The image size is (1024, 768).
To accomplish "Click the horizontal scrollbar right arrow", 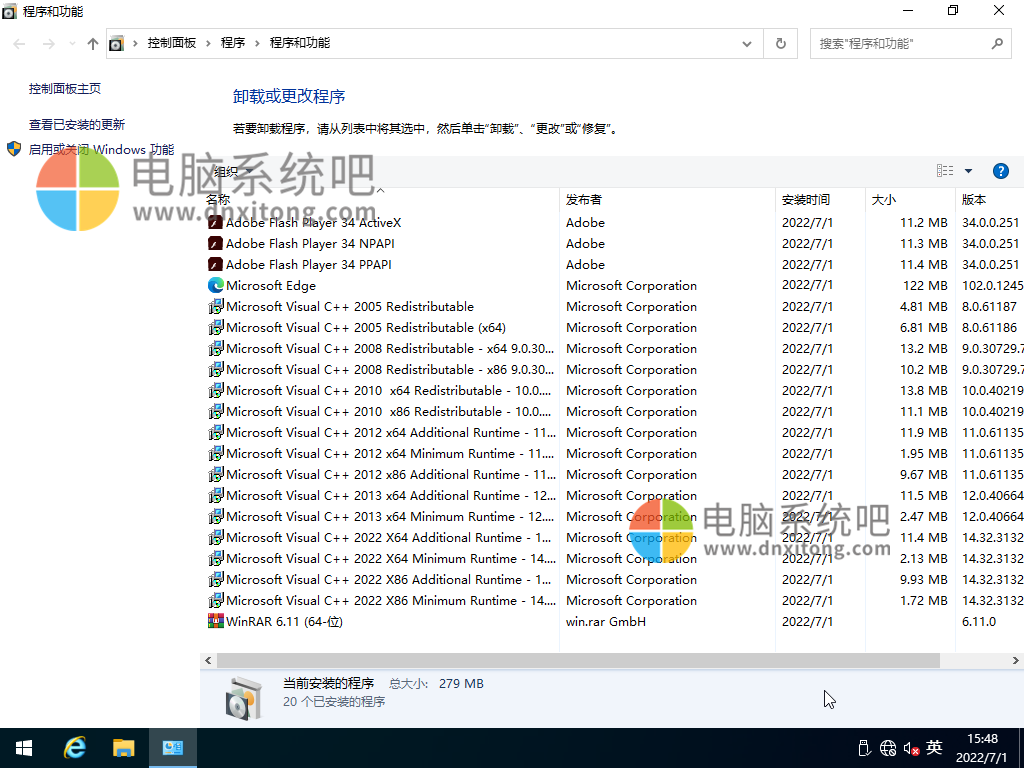I will [1017, 661].
